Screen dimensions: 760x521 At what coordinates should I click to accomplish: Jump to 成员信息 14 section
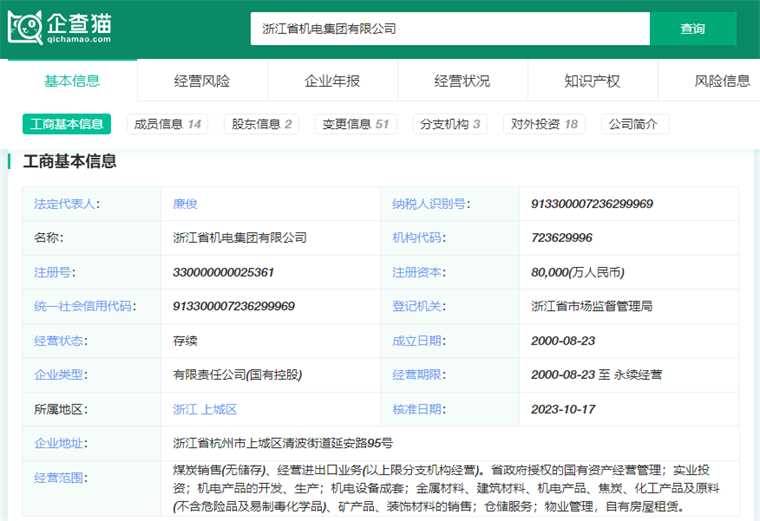click(x=167, y=124)
